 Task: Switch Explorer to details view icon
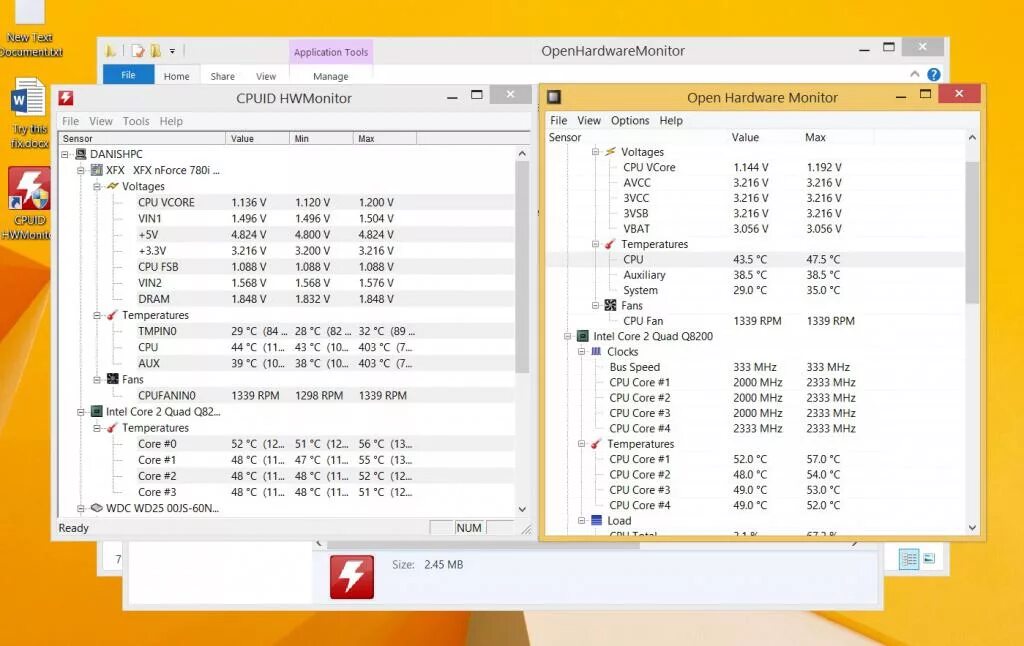pyautogui.click(x=908, y=559)
